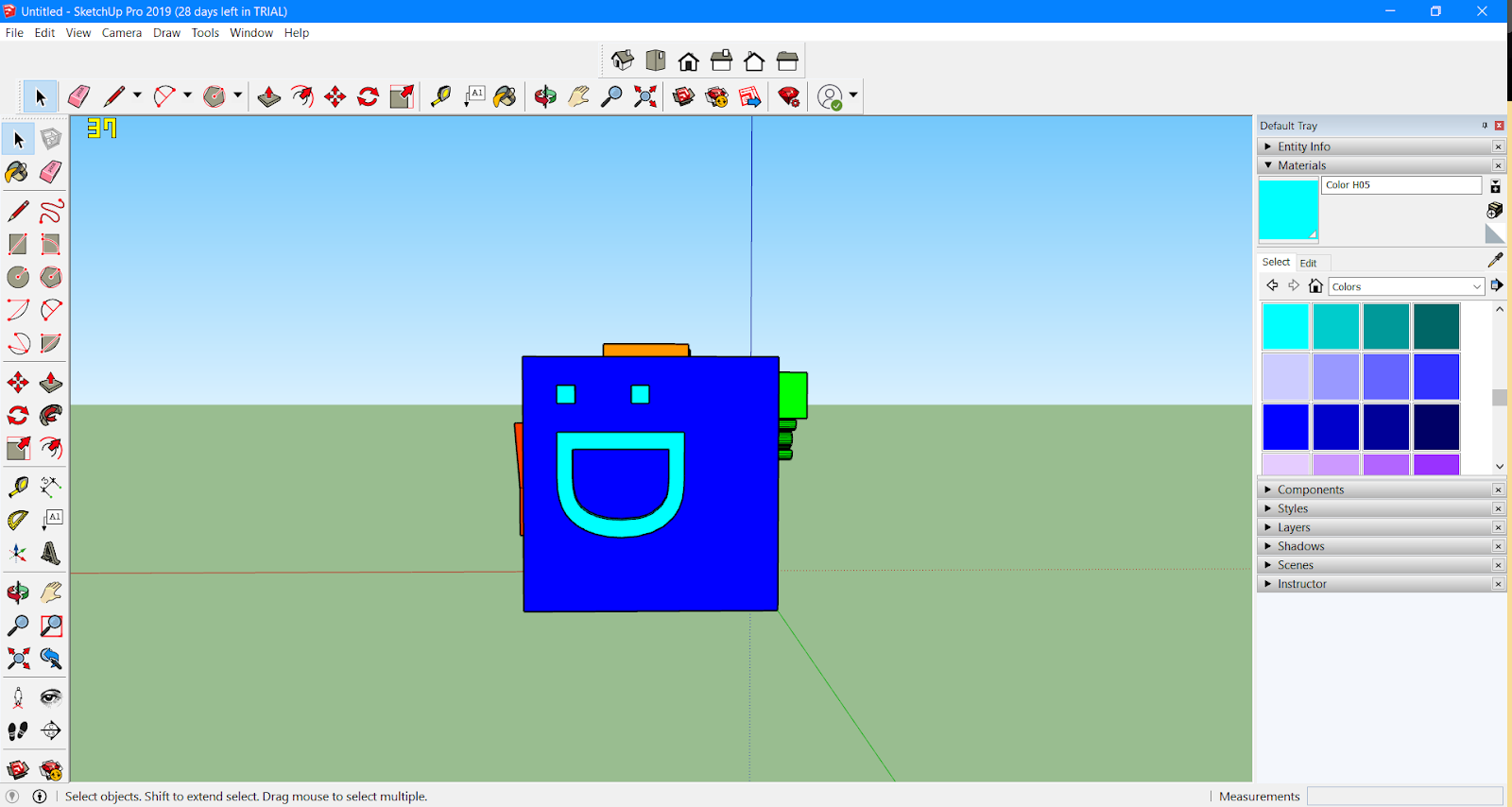
Task: Set paint to the default material
Action: tap(1495, 233)
